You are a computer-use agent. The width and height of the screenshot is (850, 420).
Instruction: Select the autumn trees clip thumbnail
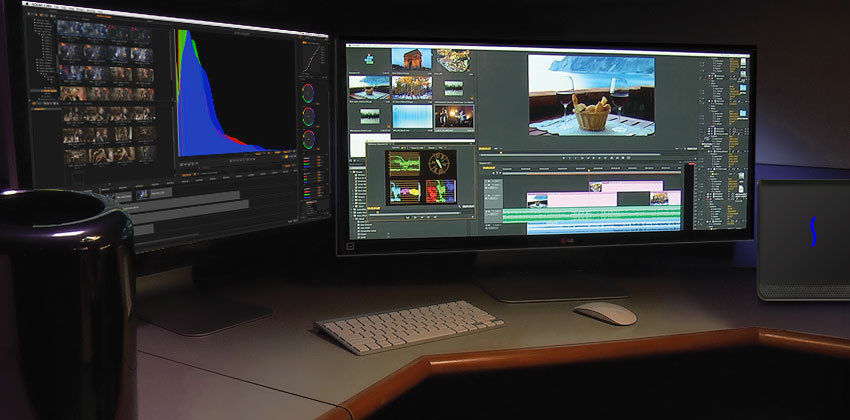(x=411, y=87)
